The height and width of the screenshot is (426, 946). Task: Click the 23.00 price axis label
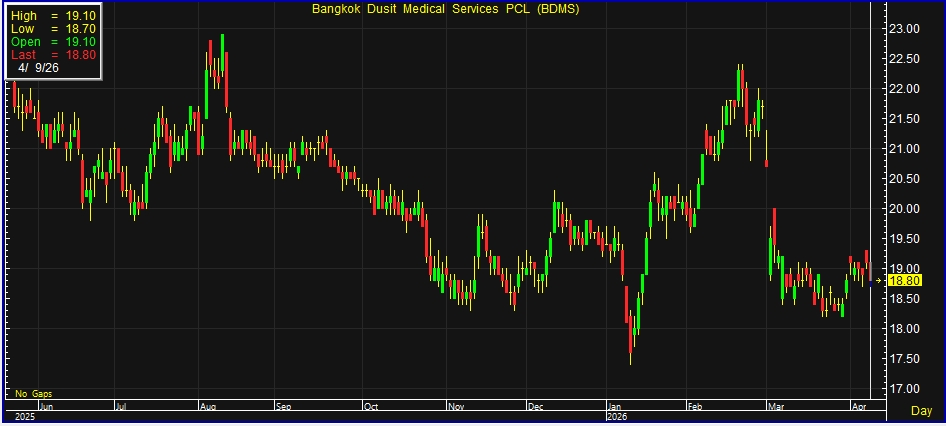coord(904,29)
